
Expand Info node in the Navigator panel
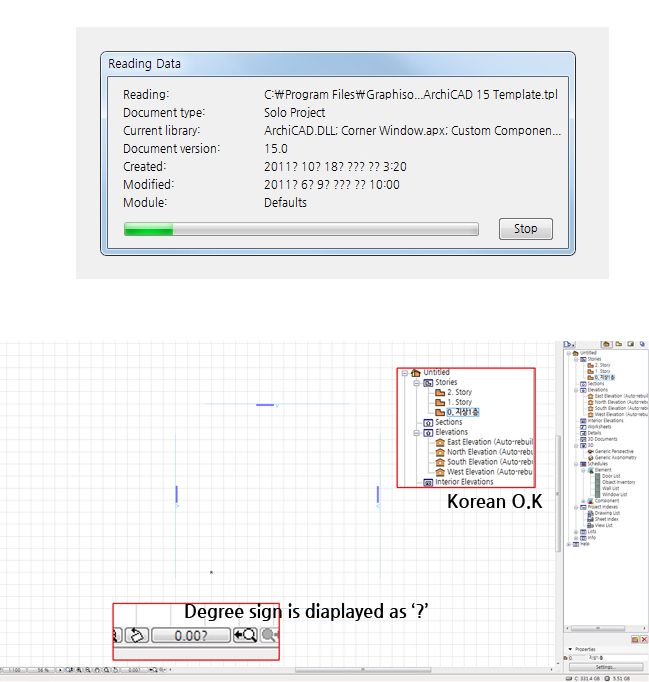(x=576, y=538)
